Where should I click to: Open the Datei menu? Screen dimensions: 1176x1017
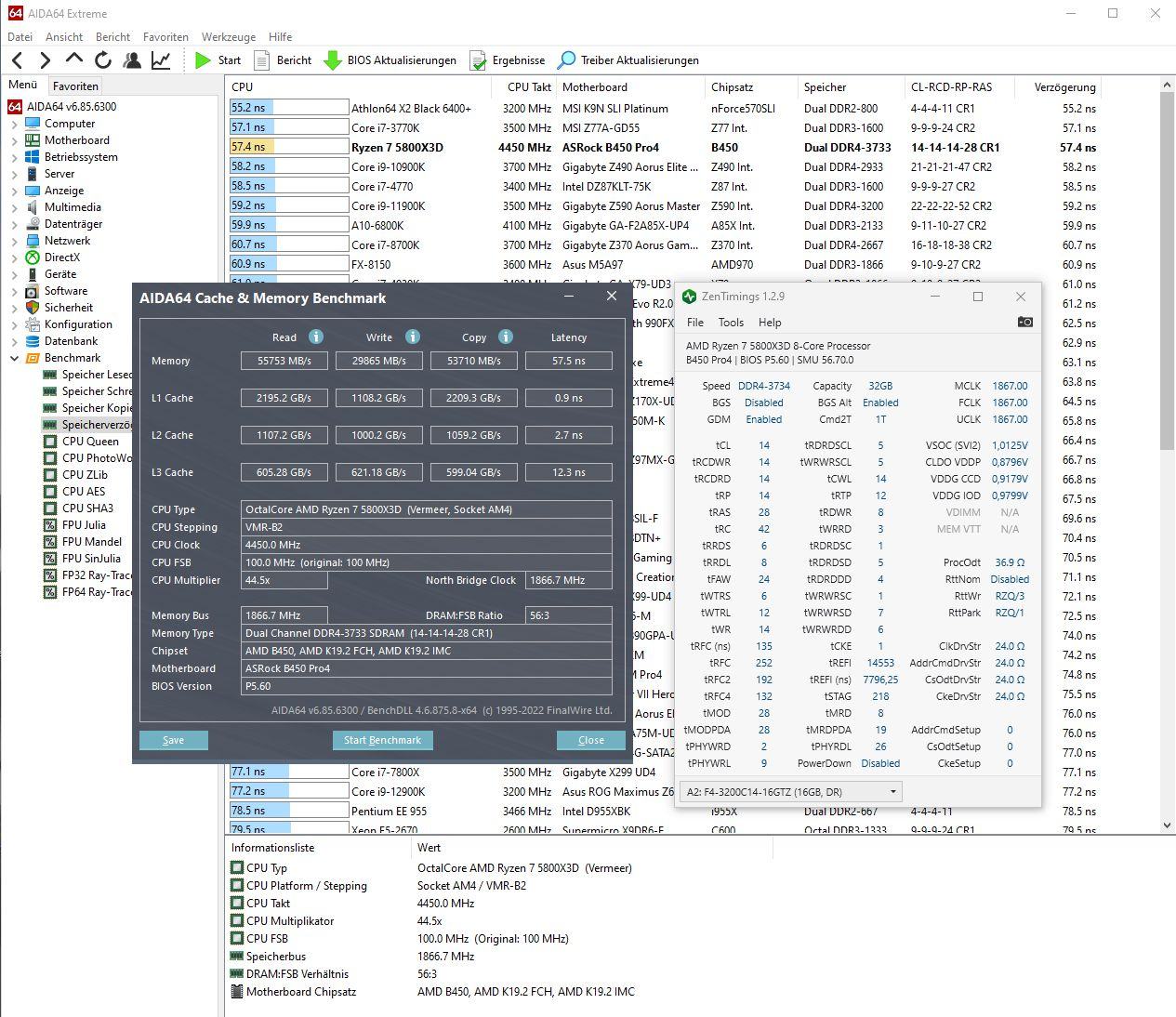click(20, 37)
